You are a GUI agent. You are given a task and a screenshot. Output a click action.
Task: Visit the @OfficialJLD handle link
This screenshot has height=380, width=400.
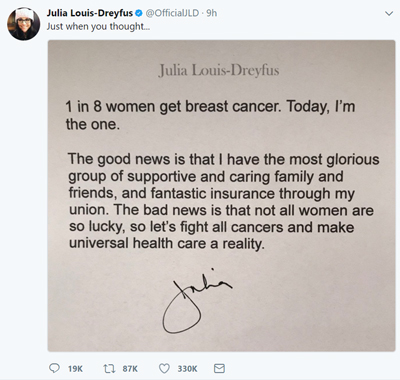[172, 13]
